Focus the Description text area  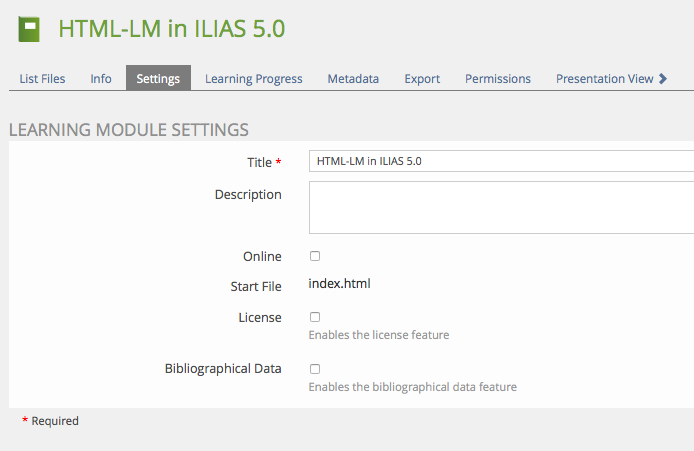(x=500, y=207)
